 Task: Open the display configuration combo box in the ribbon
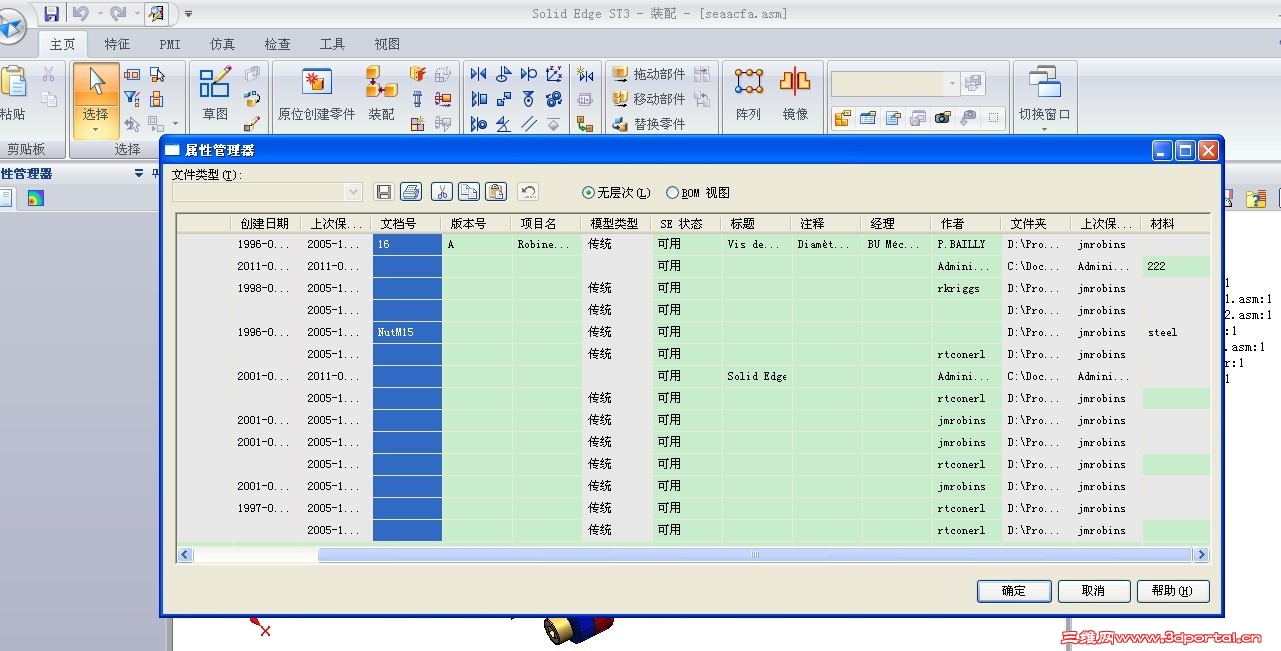tap(894, 84)
